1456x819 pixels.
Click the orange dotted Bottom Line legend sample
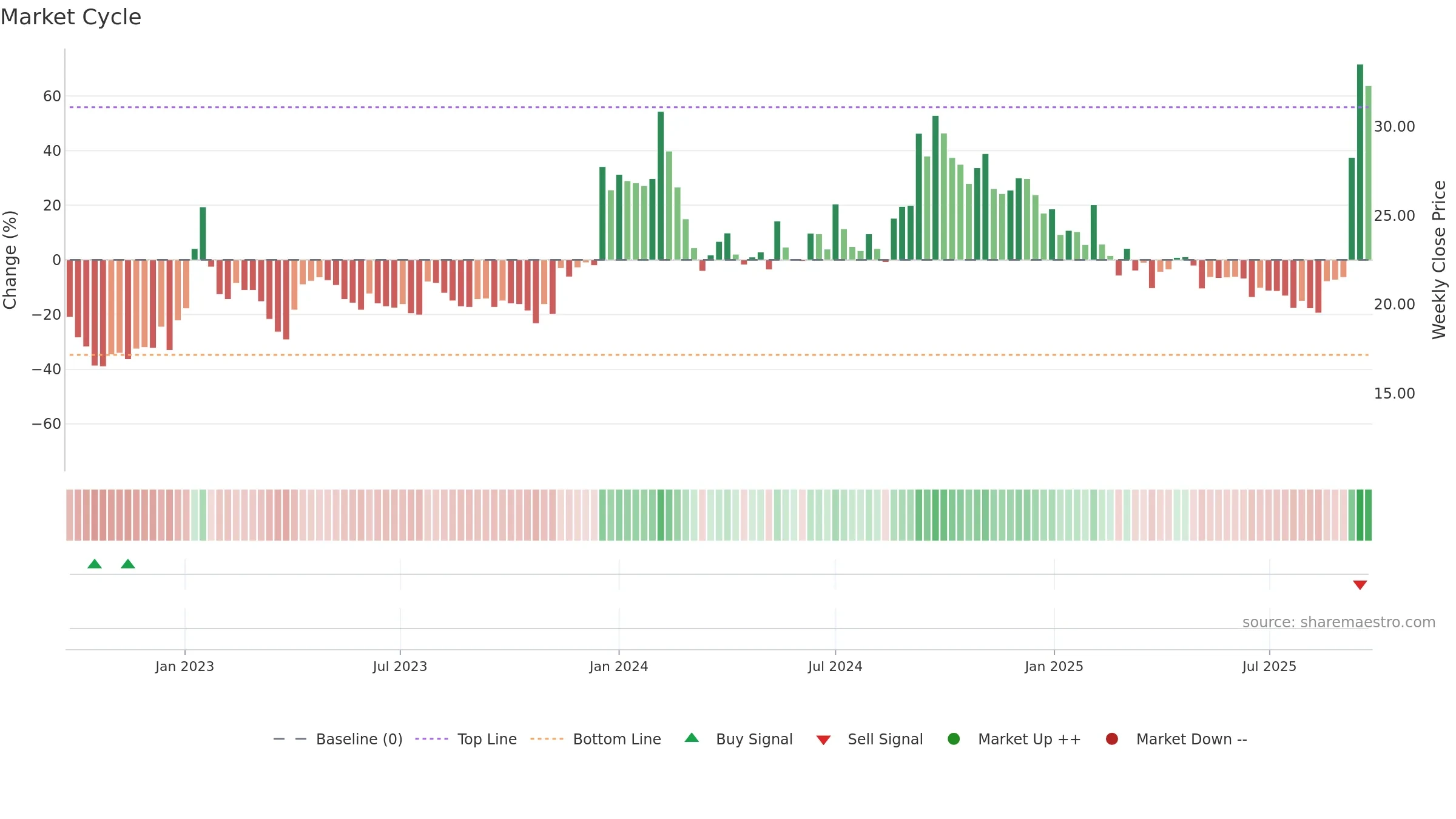tap(547, 739)
